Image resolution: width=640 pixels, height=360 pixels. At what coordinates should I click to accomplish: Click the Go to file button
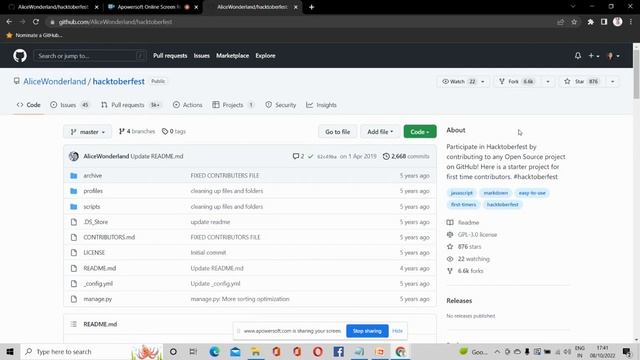click(338, 132)
